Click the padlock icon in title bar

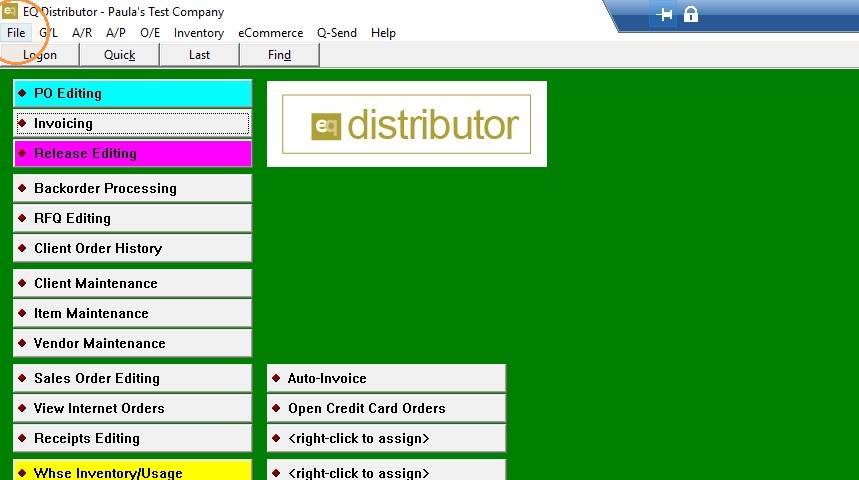[x=691, y=14]
